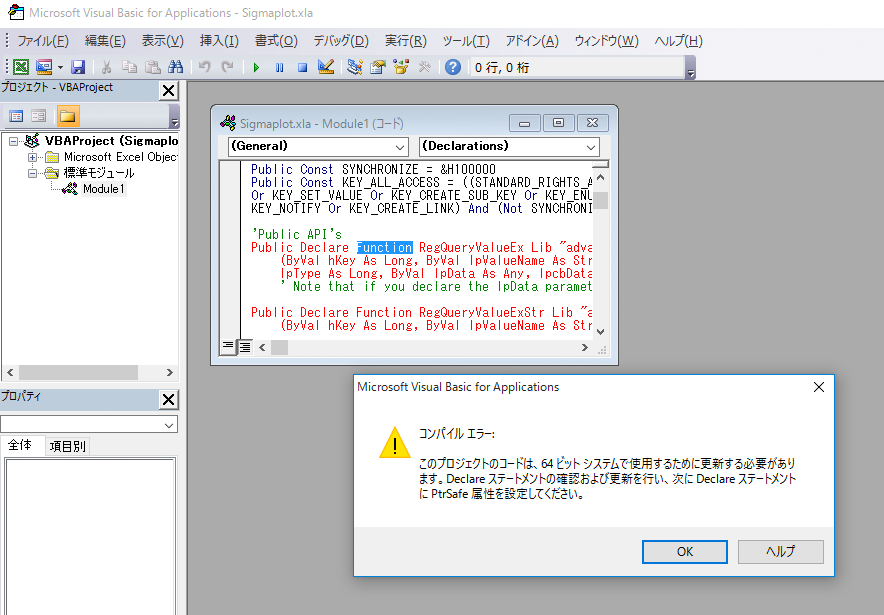Open the Insert UserForm dropdown arrow
Image resolution: width=884 pixels, height=615 pixels.
pyautogui.click(x=60, y=68)
